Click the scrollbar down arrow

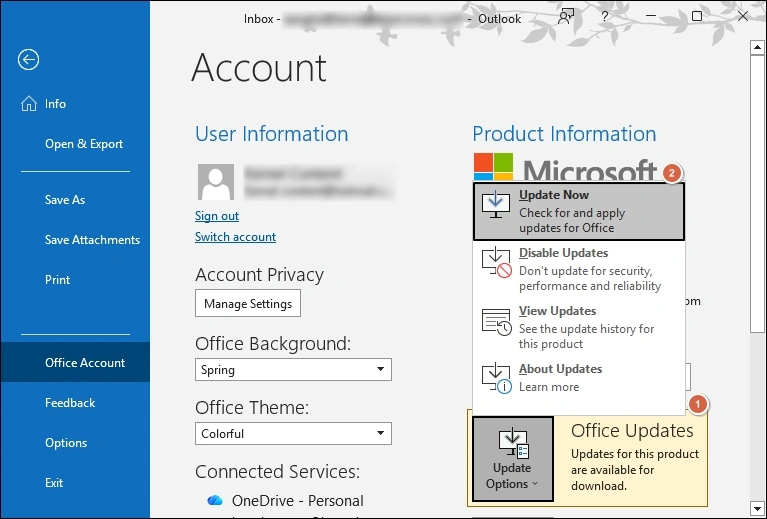tap(757, 508)
